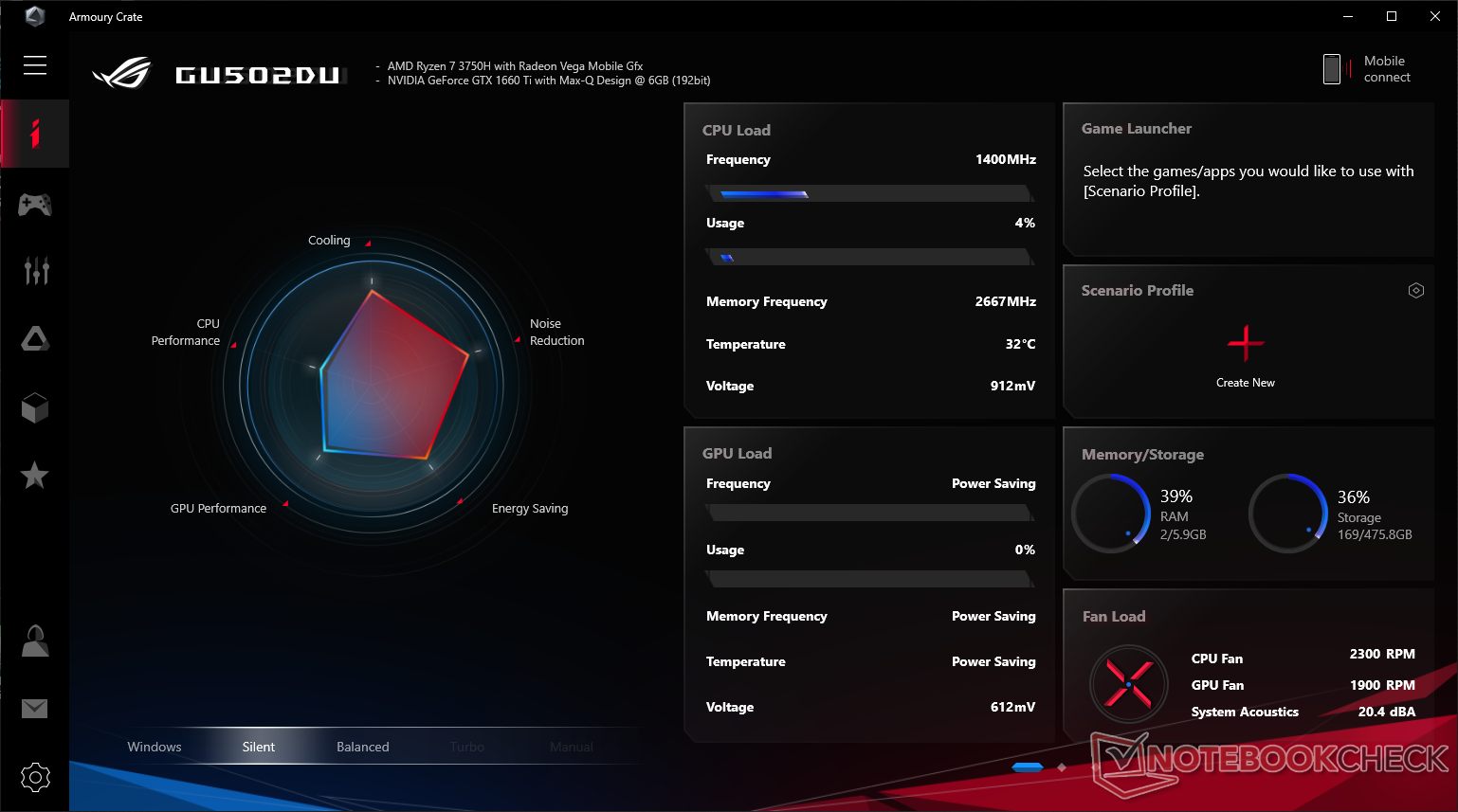This screenshot has height=812, width=1458.
Task: Click the 32°C CPU temperature value
Action: point(1021,345)
